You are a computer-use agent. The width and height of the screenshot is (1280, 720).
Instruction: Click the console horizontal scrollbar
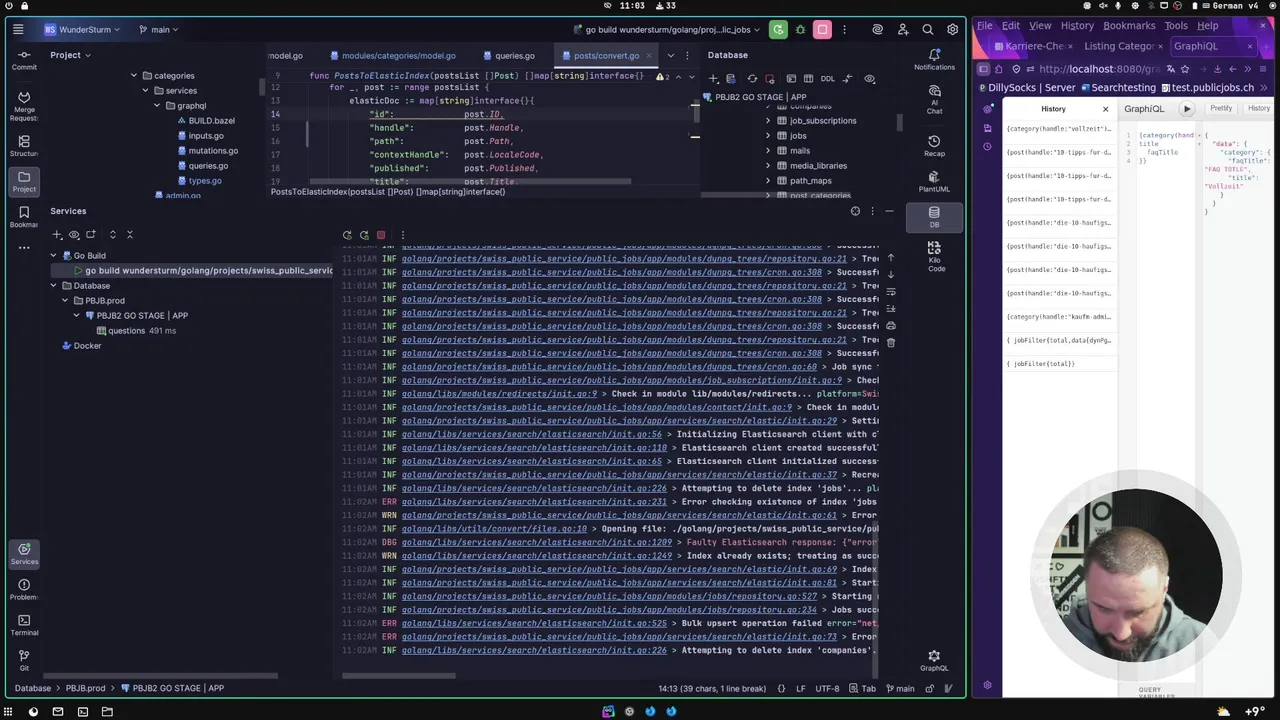[398, 676]
